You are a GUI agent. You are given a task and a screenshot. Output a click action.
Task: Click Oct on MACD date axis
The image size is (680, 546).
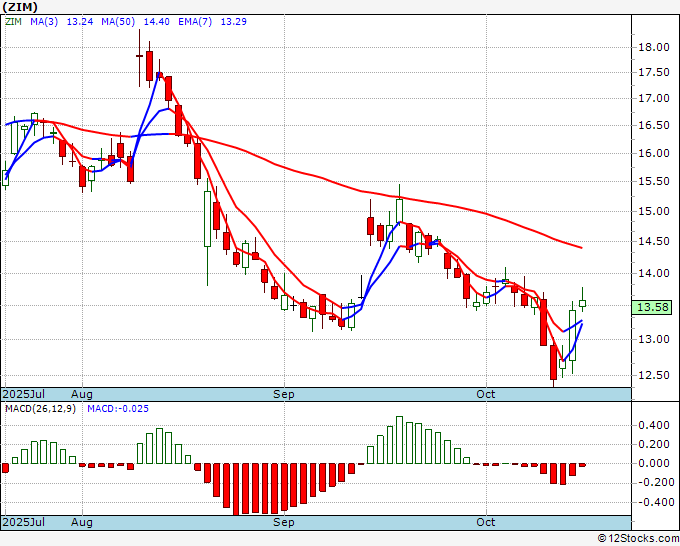click(x=486, y=522)
